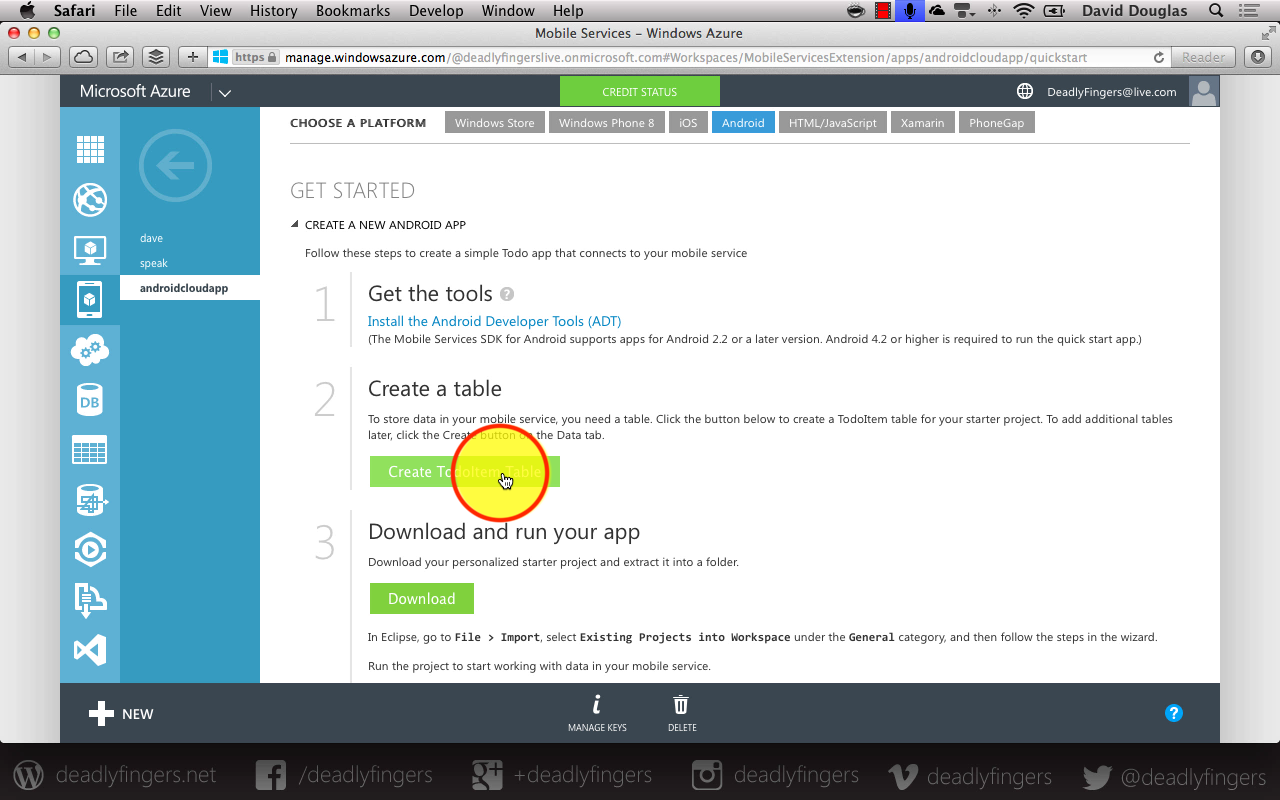The height and width of the screenshot is (800, 1280).
Task: Click the Reader button in Safari
Action: (x=1203, y=57)
